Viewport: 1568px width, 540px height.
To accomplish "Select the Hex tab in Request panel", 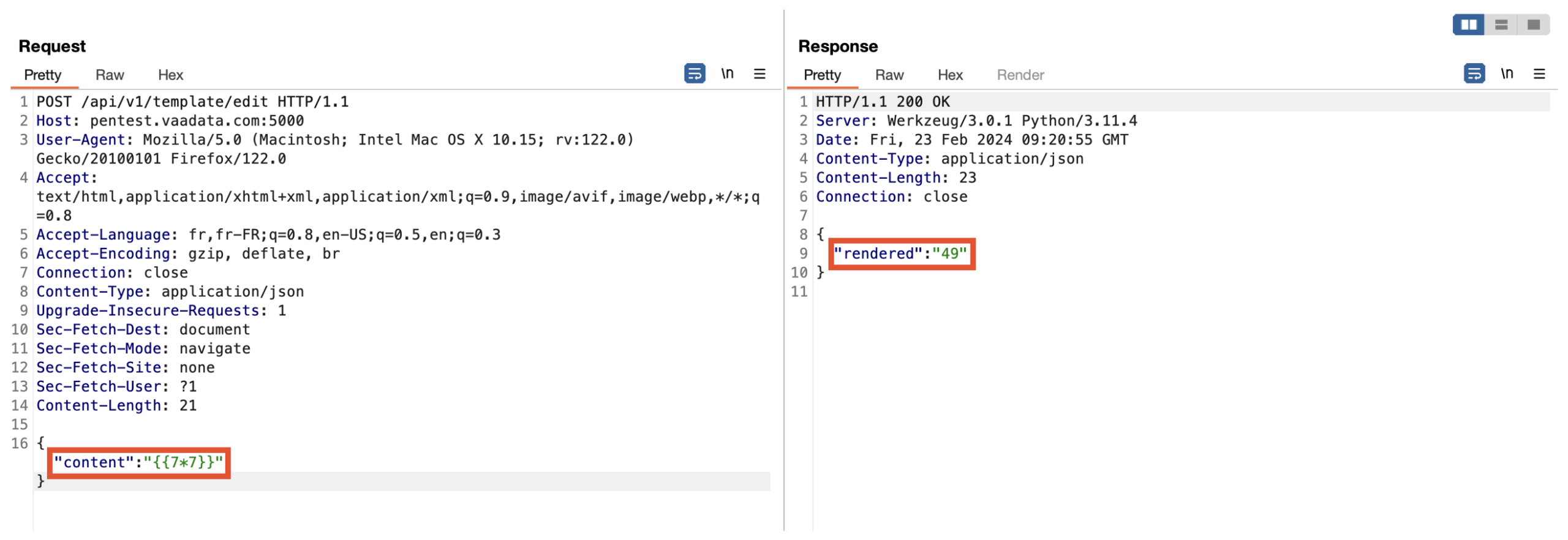I will [x=170, y=75].
